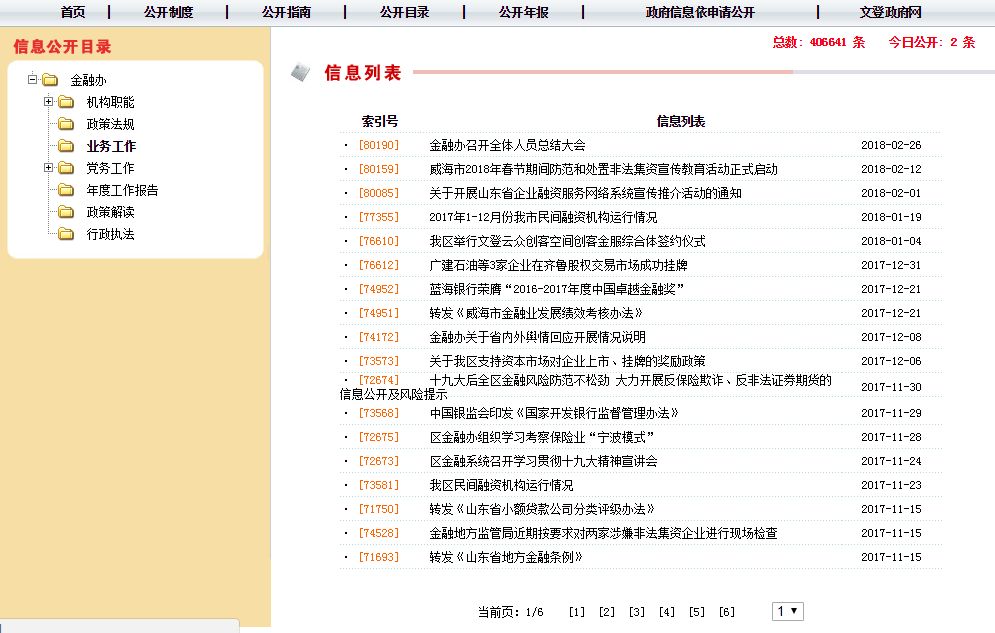Go to page [4]

(x=666, y=612)
